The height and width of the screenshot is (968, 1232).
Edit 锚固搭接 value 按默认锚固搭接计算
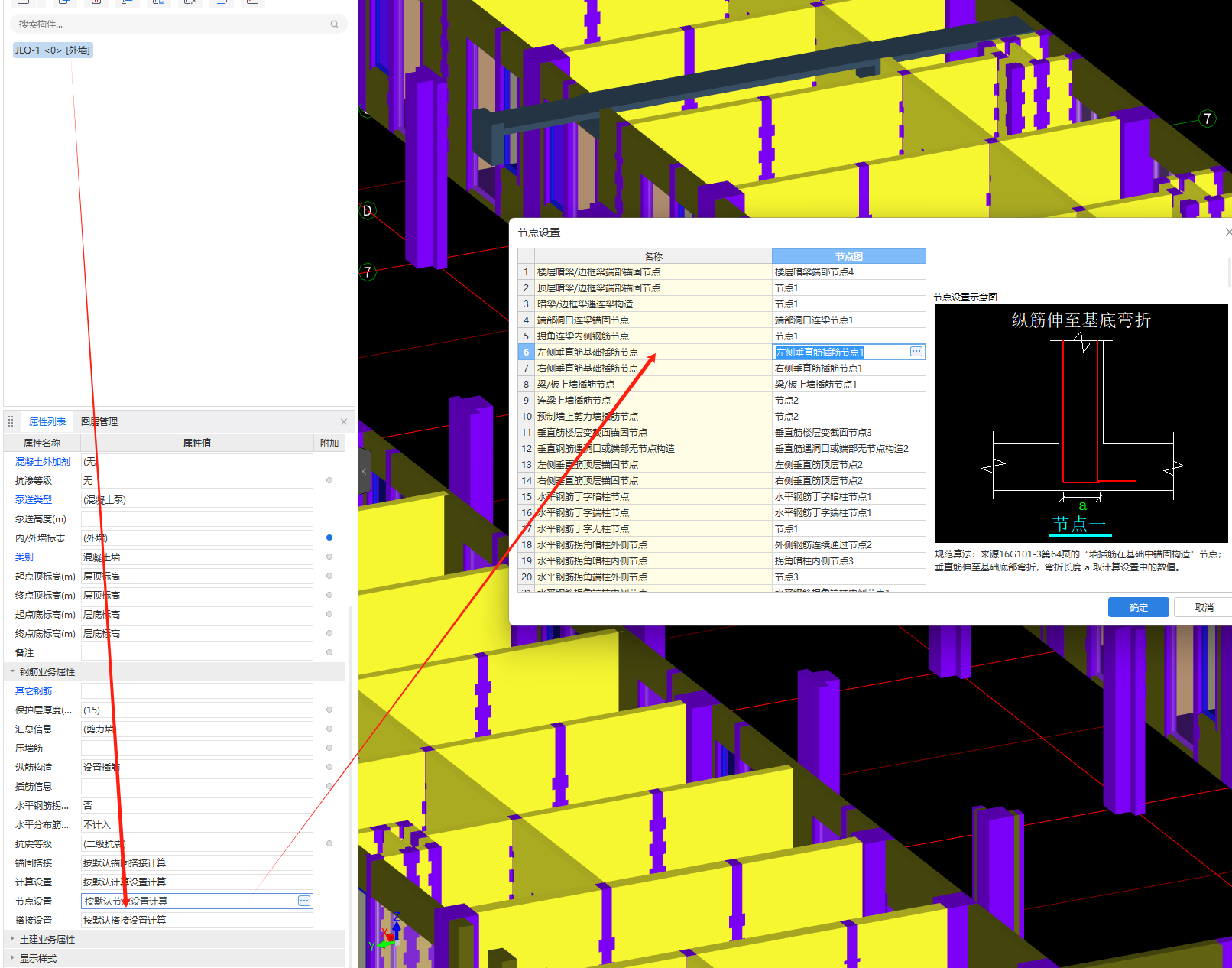[197, 862]
